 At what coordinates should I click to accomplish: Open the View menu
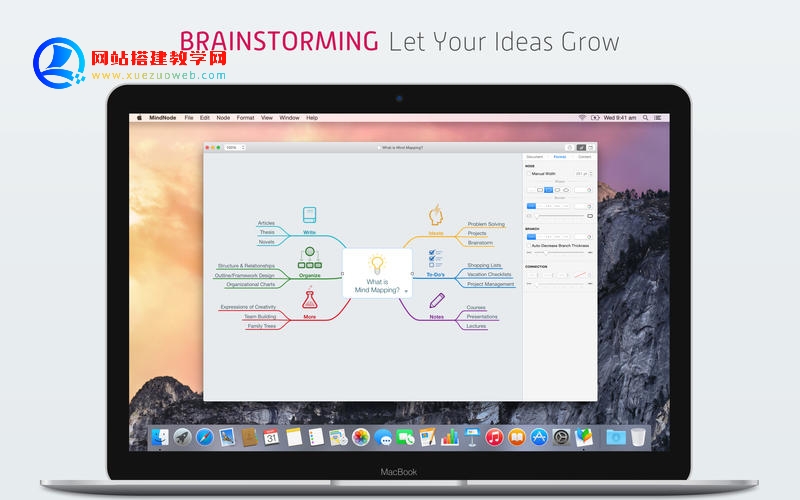click(267, 118)
